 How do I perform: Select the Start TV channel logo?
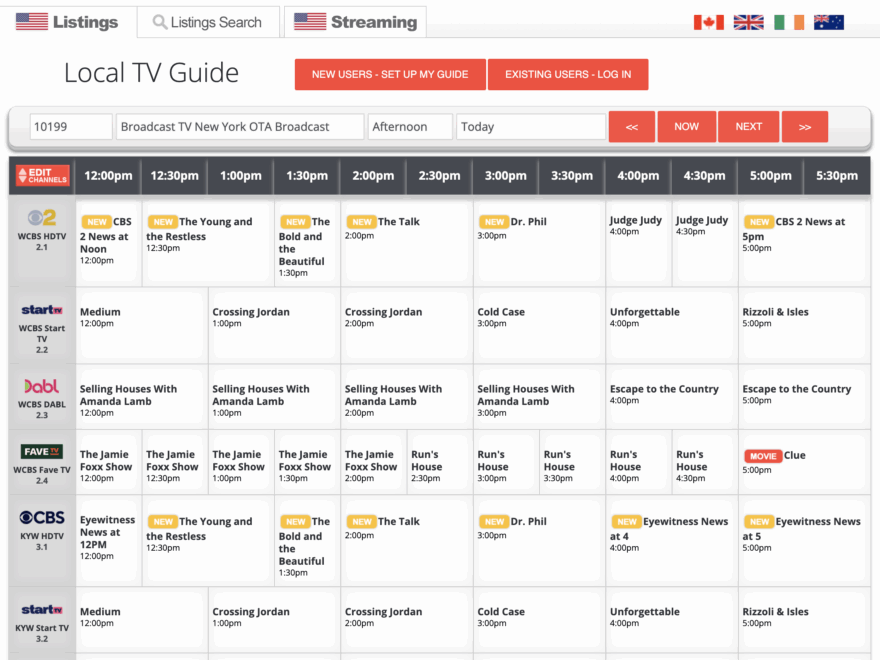tap(40, 312)
